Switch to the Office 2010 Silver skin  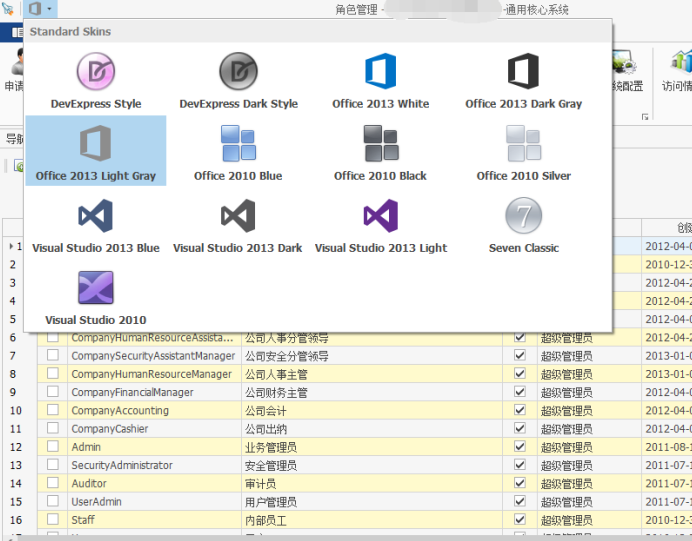(x=523, y=151)
